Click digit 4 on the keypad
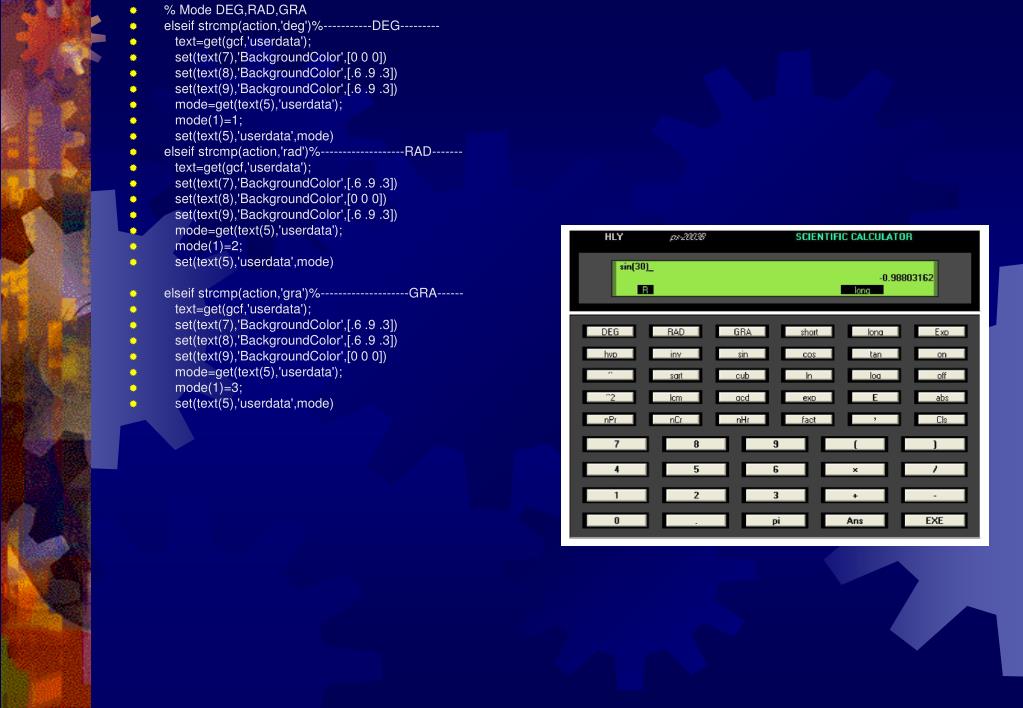The height and width of the screenshot is (708, 1023). pos(617,469)
